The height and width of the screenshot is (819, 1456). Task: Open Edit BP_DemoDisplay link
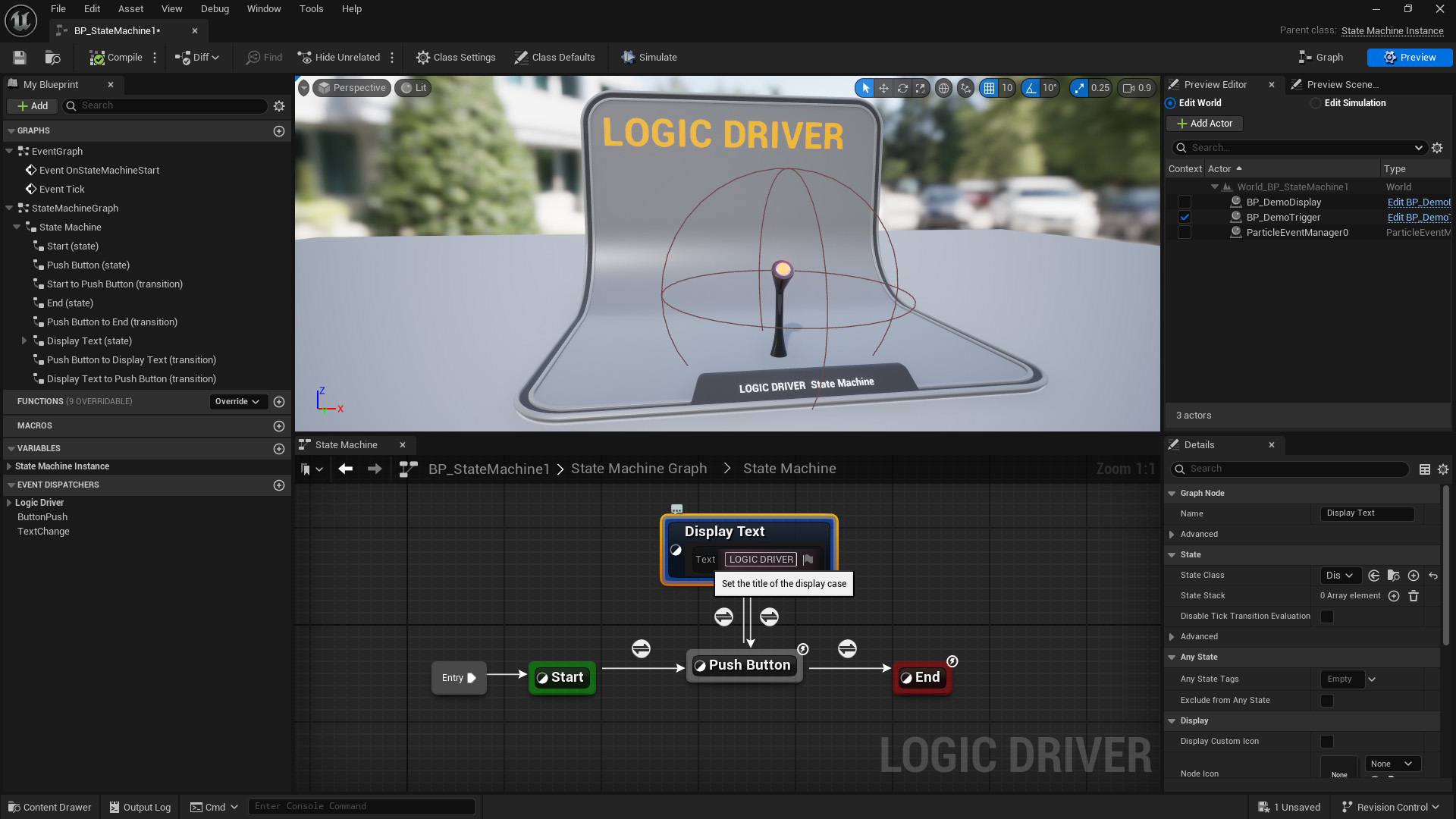(1419, 202)
